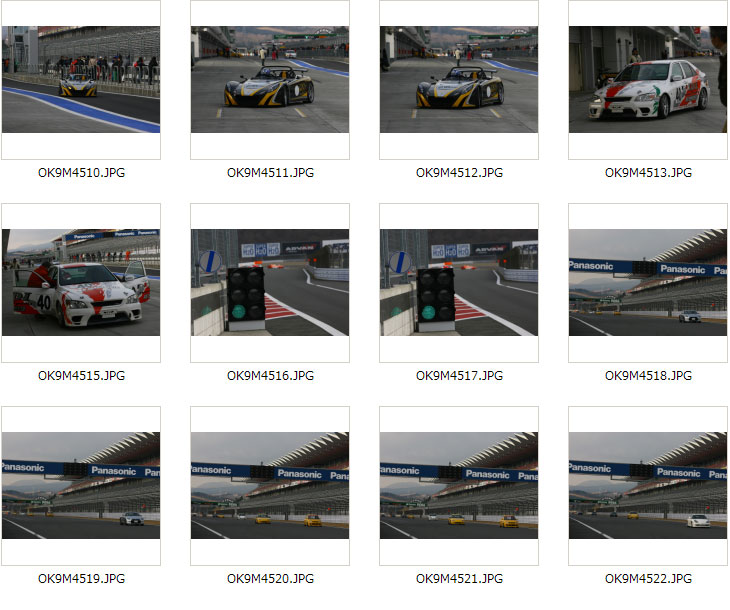This screenshot has width=730, height=610.
Task: Click the filename label OK9M4510.JPG
Action: pos(81,173)
